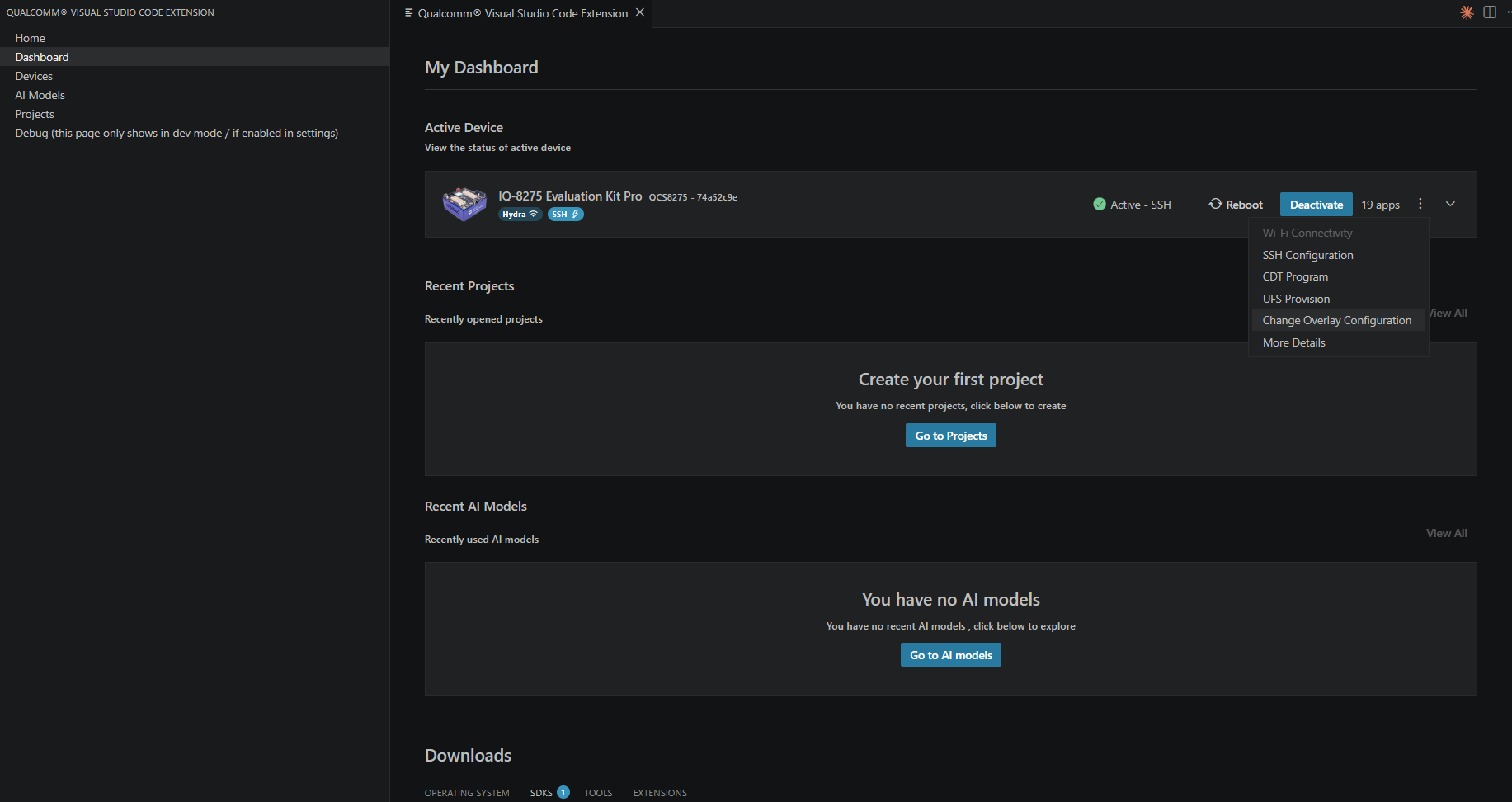
Task: Click the Deactivate button
Action: click(x=1317, y=205)
